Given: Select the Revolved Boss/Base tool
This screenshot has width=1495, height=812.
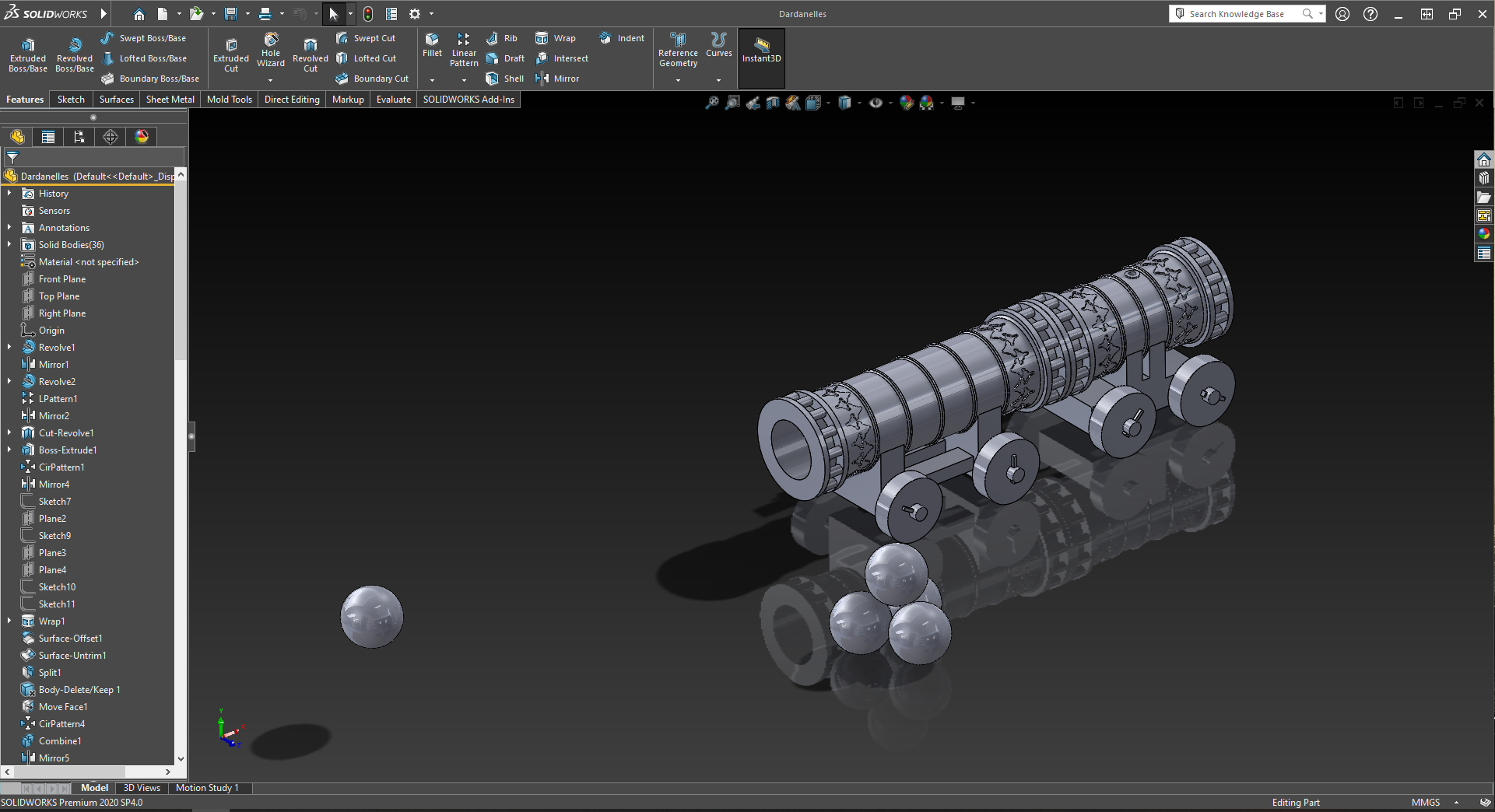Looking at the screenshot, I should pyautogui.click(x=75, y=54).
